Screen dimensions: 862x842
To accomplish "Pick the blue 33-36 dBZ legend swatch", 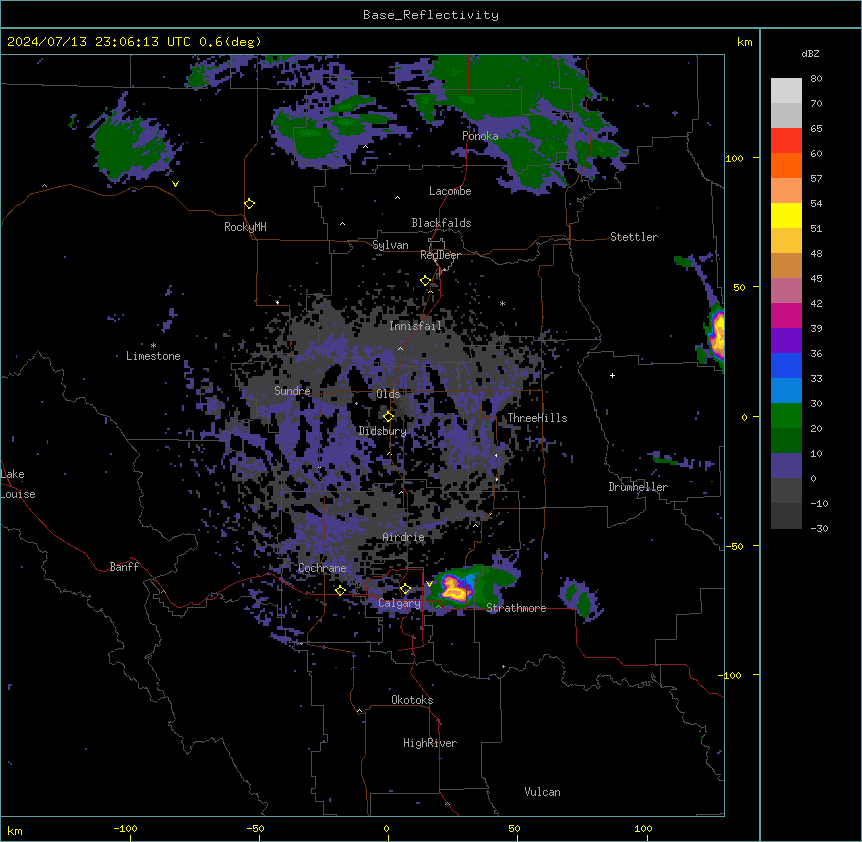I will [x=786, y=365].
